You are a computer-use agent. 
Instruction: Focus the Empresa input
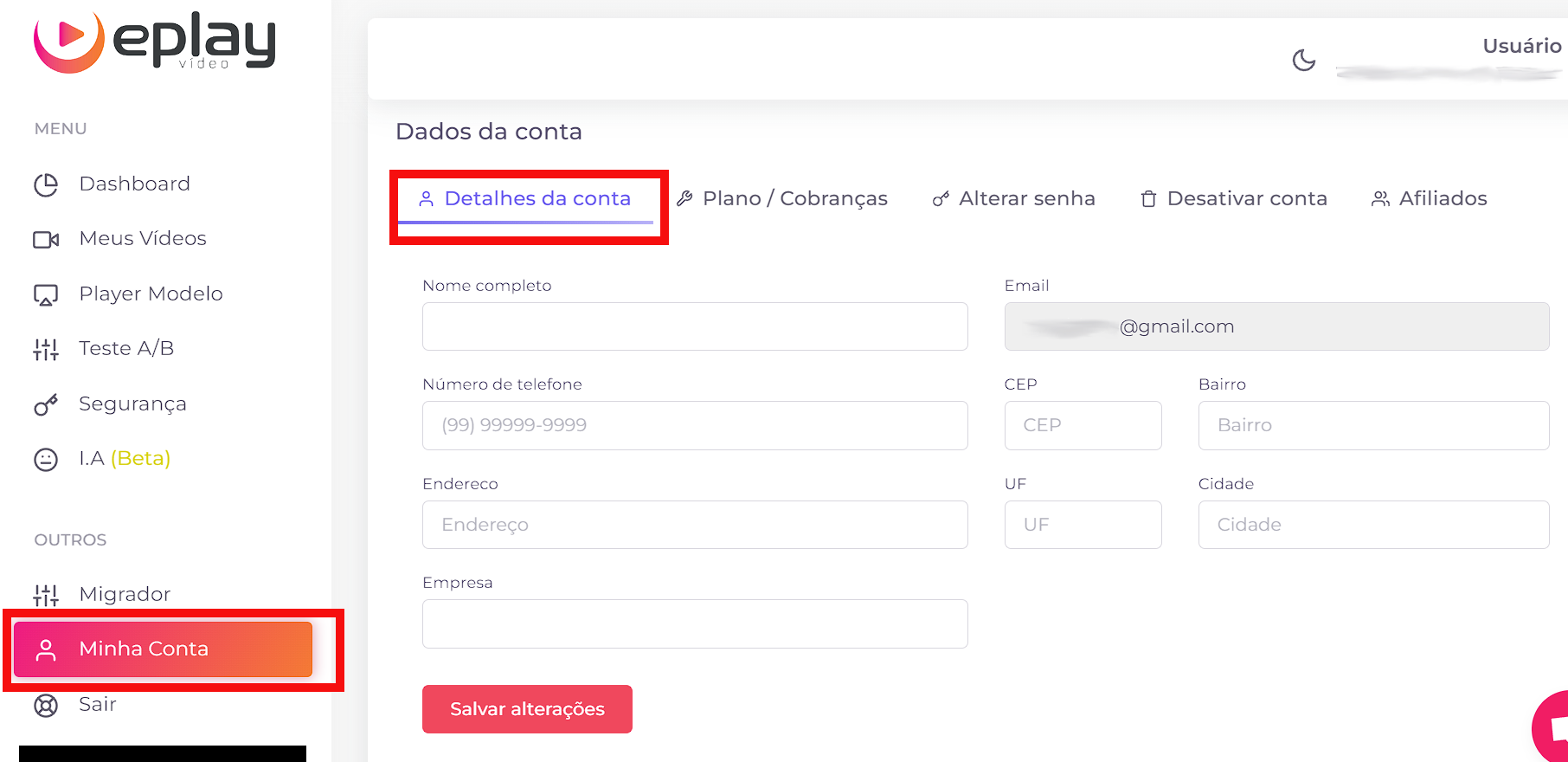pos(695,623)
